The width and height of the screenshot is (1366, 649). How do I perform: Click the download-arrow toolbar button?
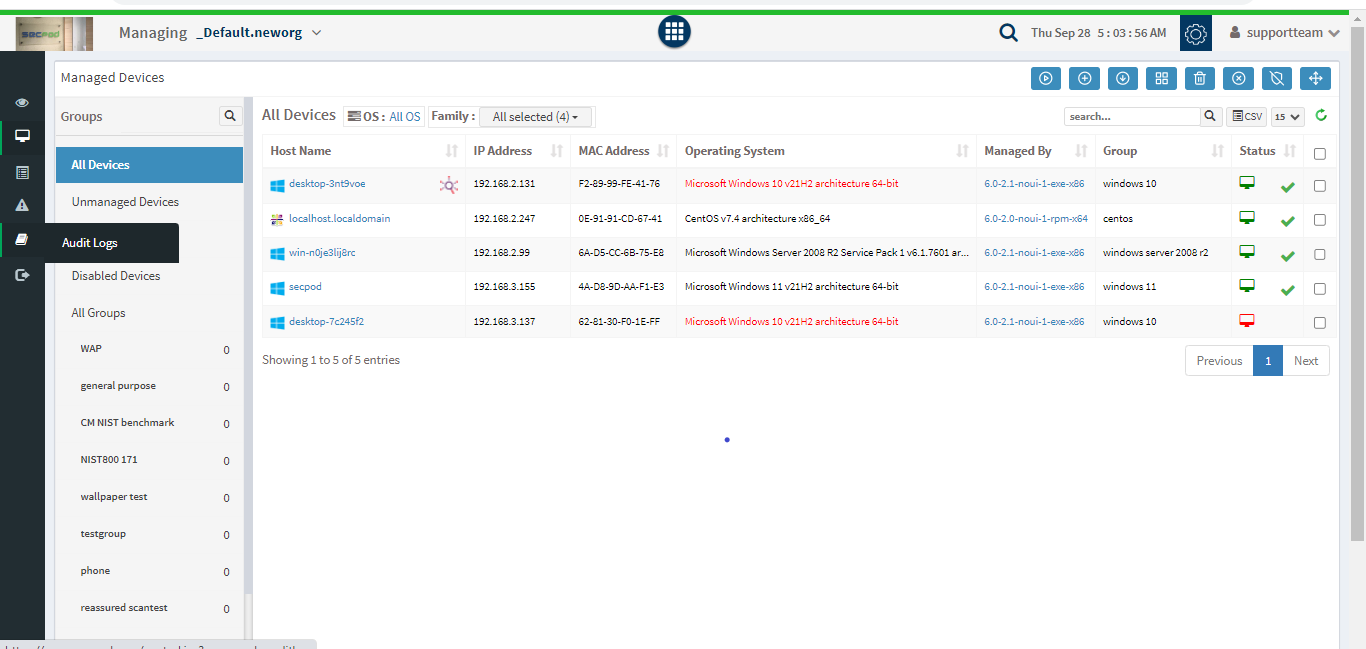1123,78
